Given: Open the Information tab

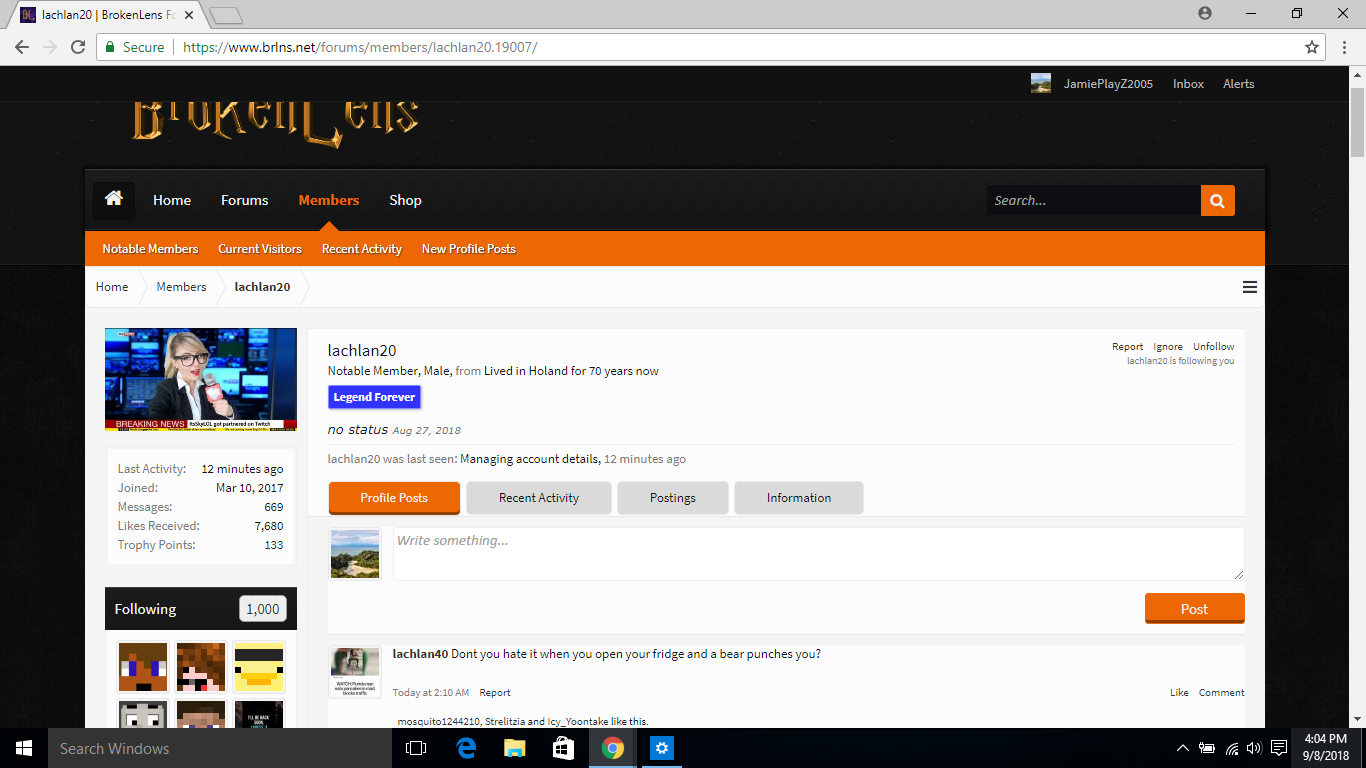Looking at the screenshot, I should click(x=799, y=498).
